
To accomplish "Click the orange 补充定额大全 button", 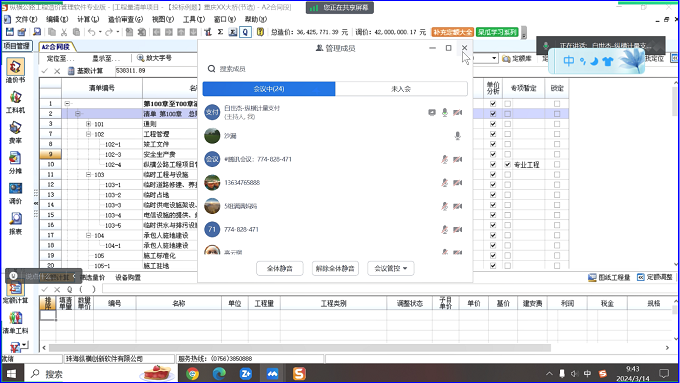I will coord(452,32).
